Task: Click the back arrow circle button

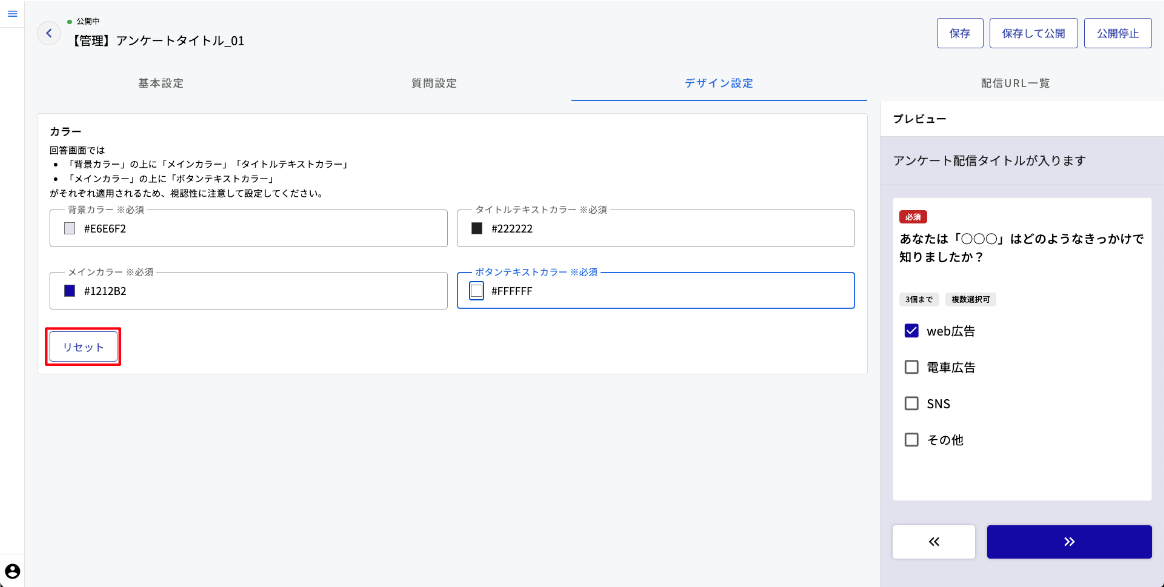Action: [49, 33]
